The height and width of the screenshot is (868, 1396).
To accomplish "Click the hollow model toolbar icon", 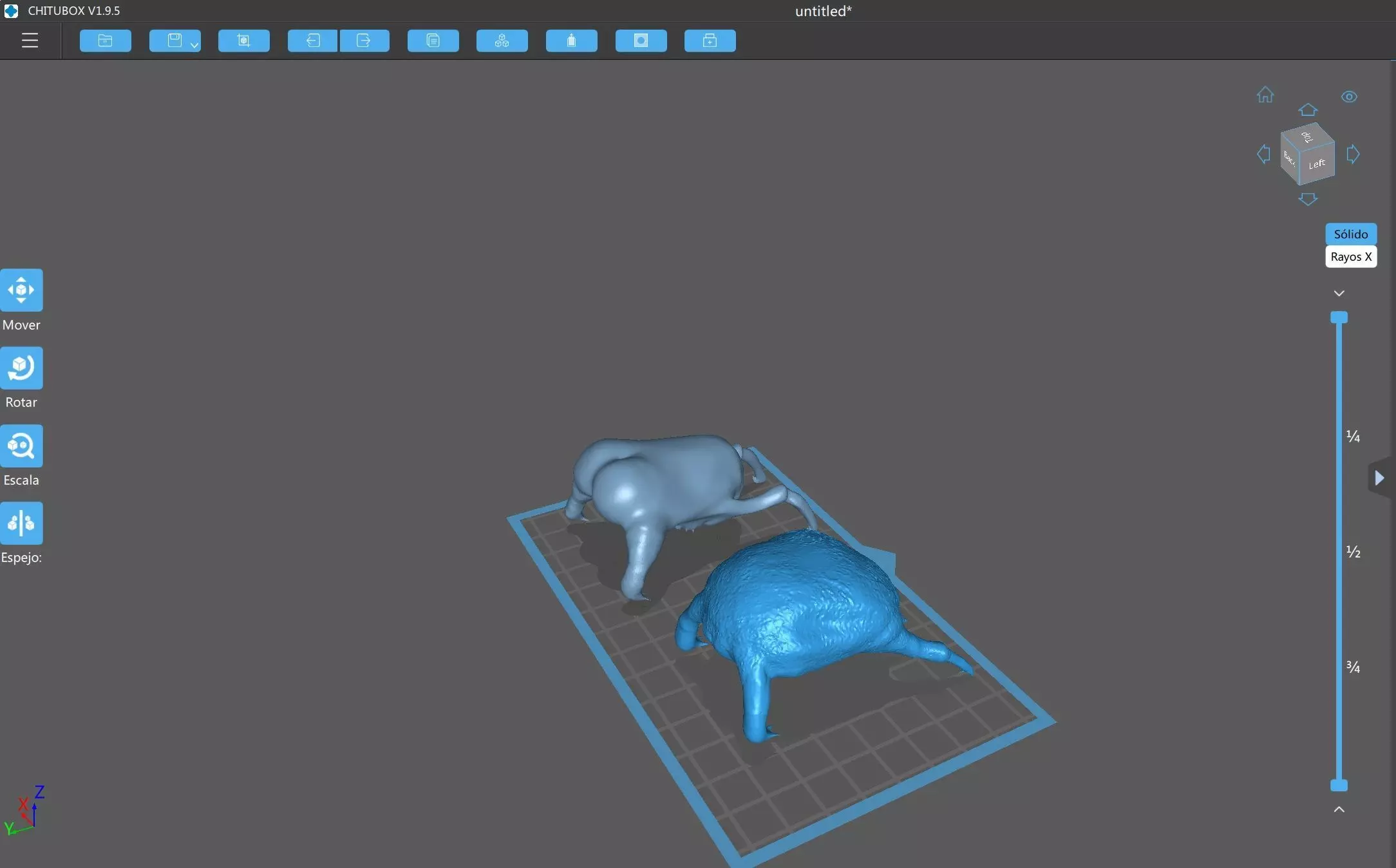I will click(x=571, y=41).
